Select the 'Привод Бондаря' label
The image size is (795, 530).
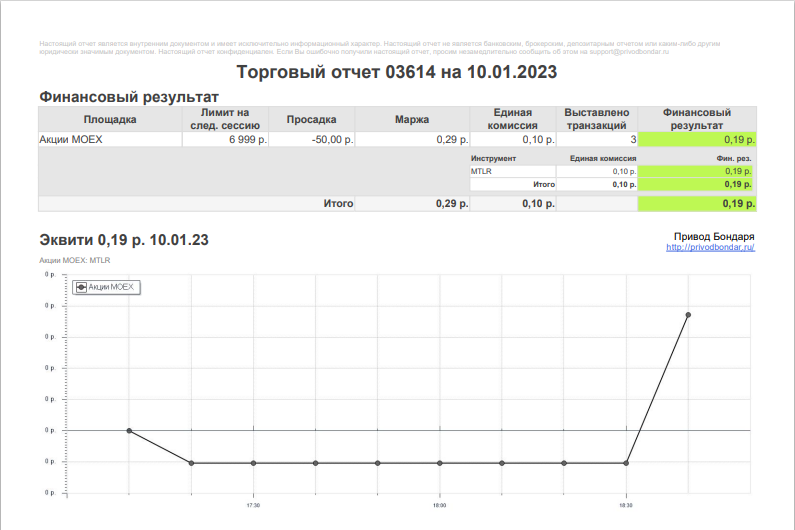[x=714, y=236]
